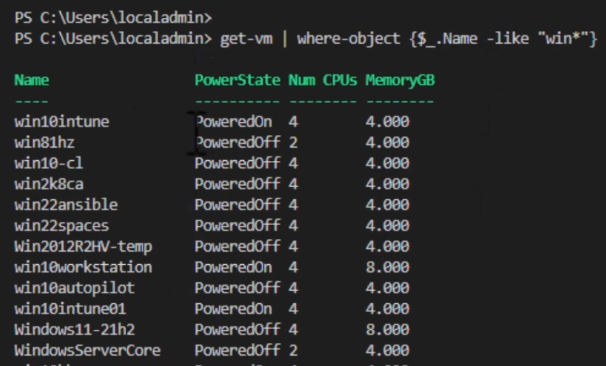This screenshot has width=606, height=366.
Task: Click the win2k8ca VM name
Action: [x=49, y=184]
